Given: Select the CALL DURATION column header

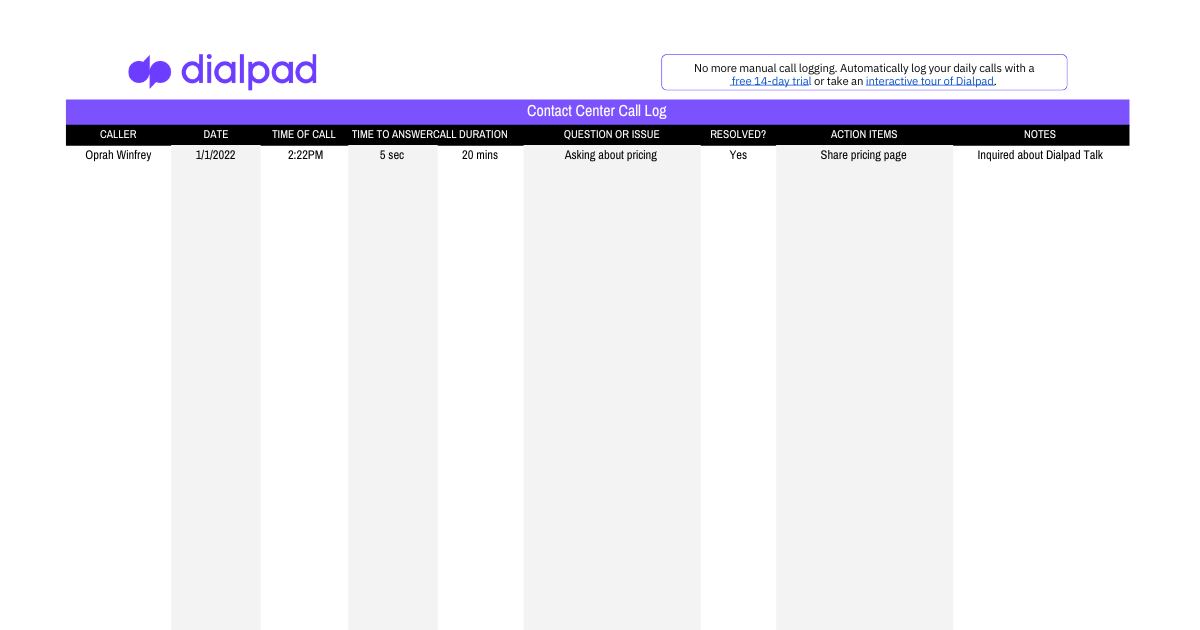Looking at the screenshot, I should click(x=471, y=134).
